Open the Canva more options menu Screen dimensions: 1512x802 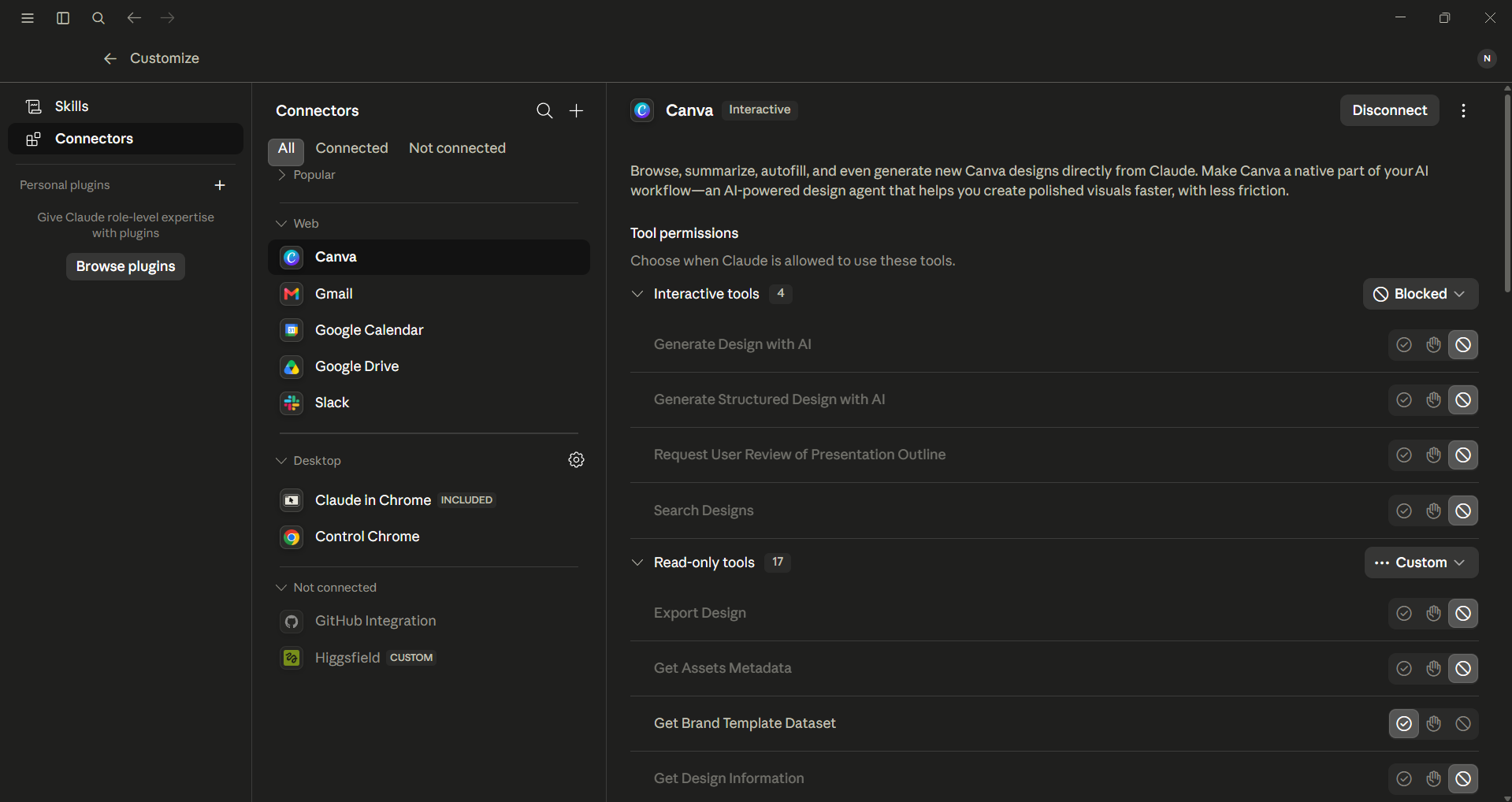1463,111
